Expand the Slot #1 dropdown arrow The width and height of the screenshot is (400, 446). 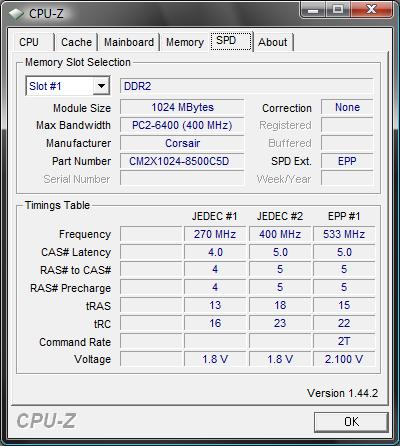click(x=101, y=86)
